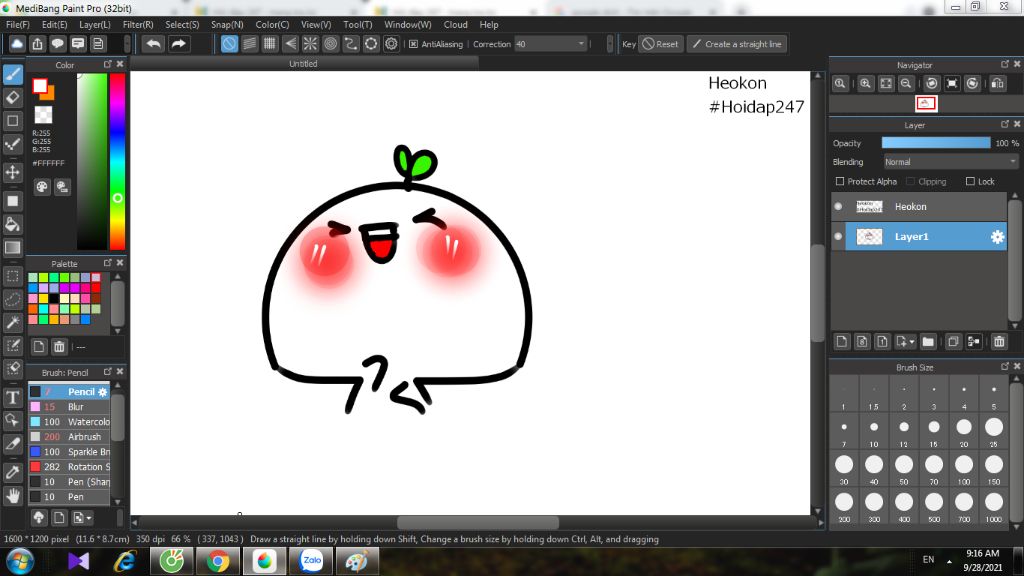Viewport: 1024px width, 576px height.
Task: Open the Filter menu
Action: [x=138, y=24]
